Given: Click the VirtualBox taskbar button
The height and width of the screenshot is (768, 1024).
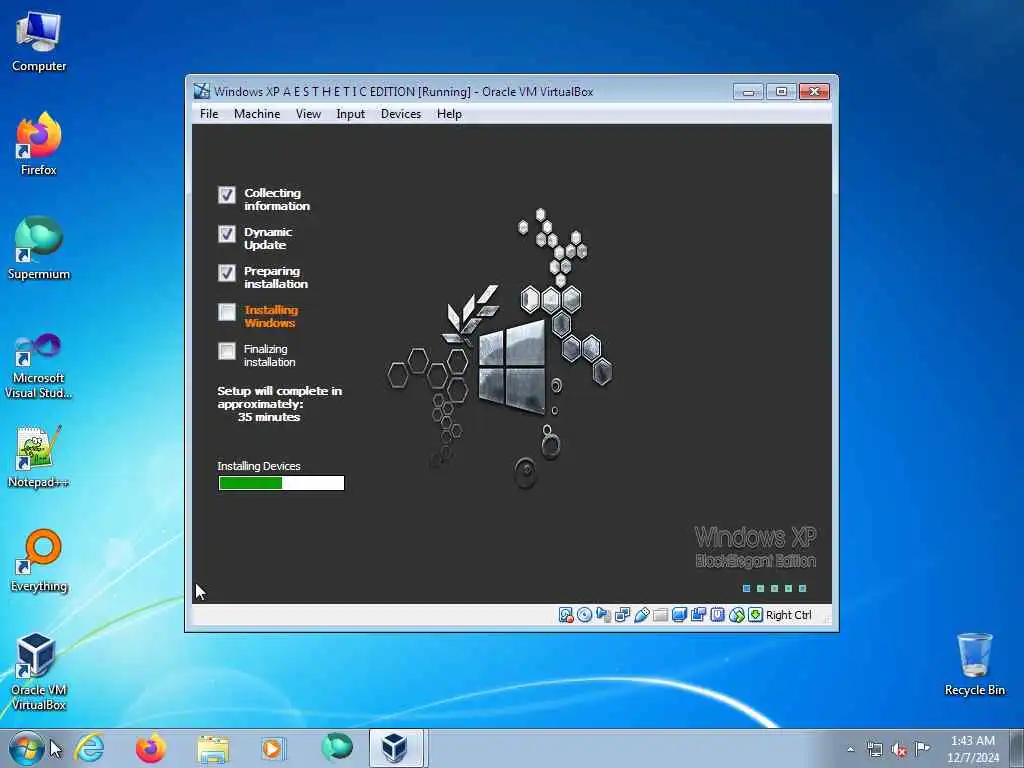Looking at the screenshot, I should pyautogui.click(x=397, y=748).
